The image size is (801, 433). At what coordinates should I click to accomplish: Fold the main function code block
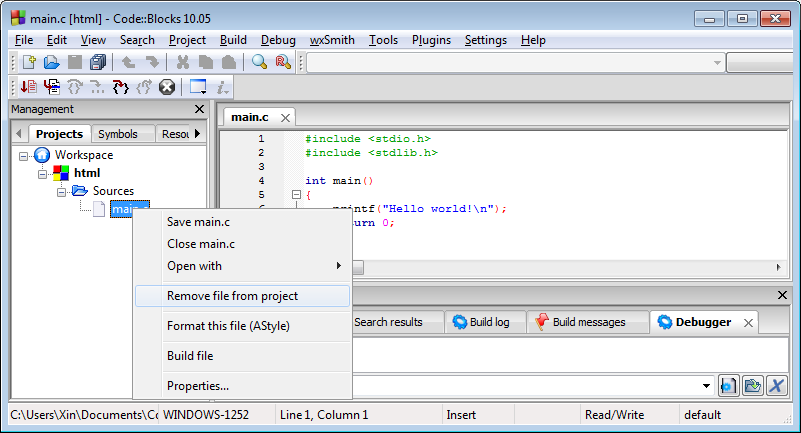click(296, 195)
